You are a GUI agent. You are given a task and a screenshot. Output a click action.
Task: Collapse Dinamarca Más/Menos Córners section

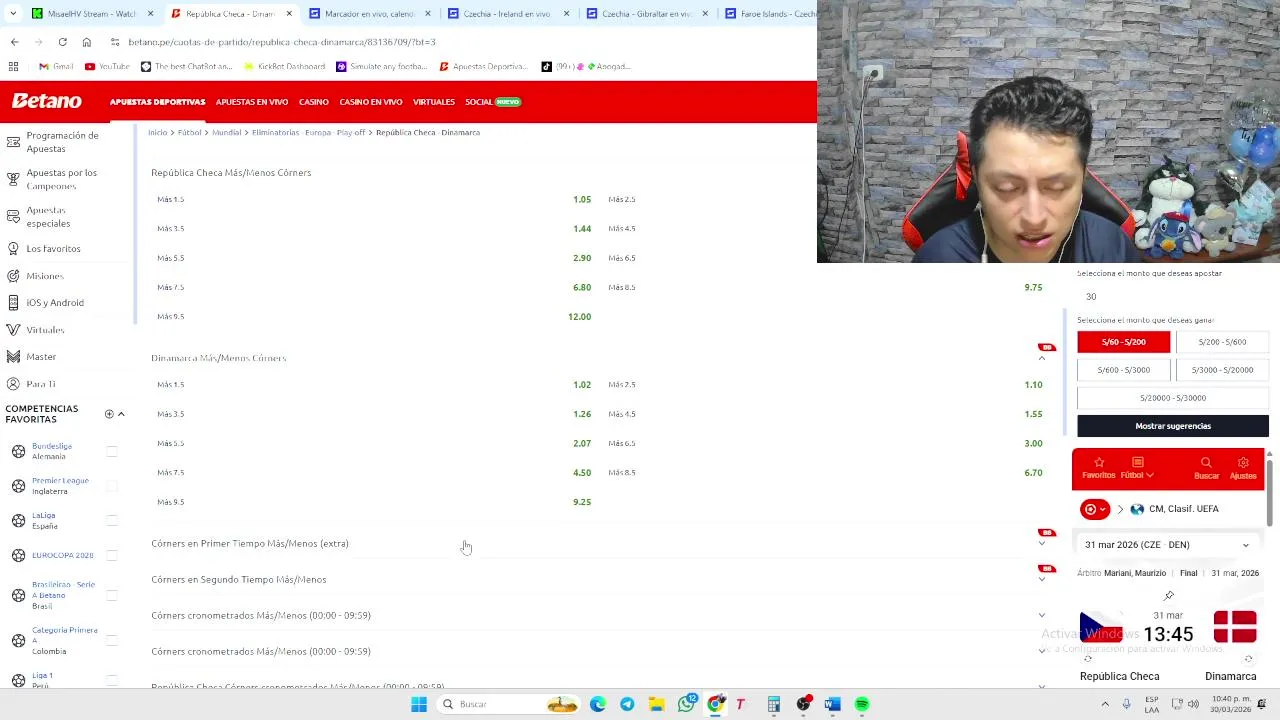[x=1042, y=358]
